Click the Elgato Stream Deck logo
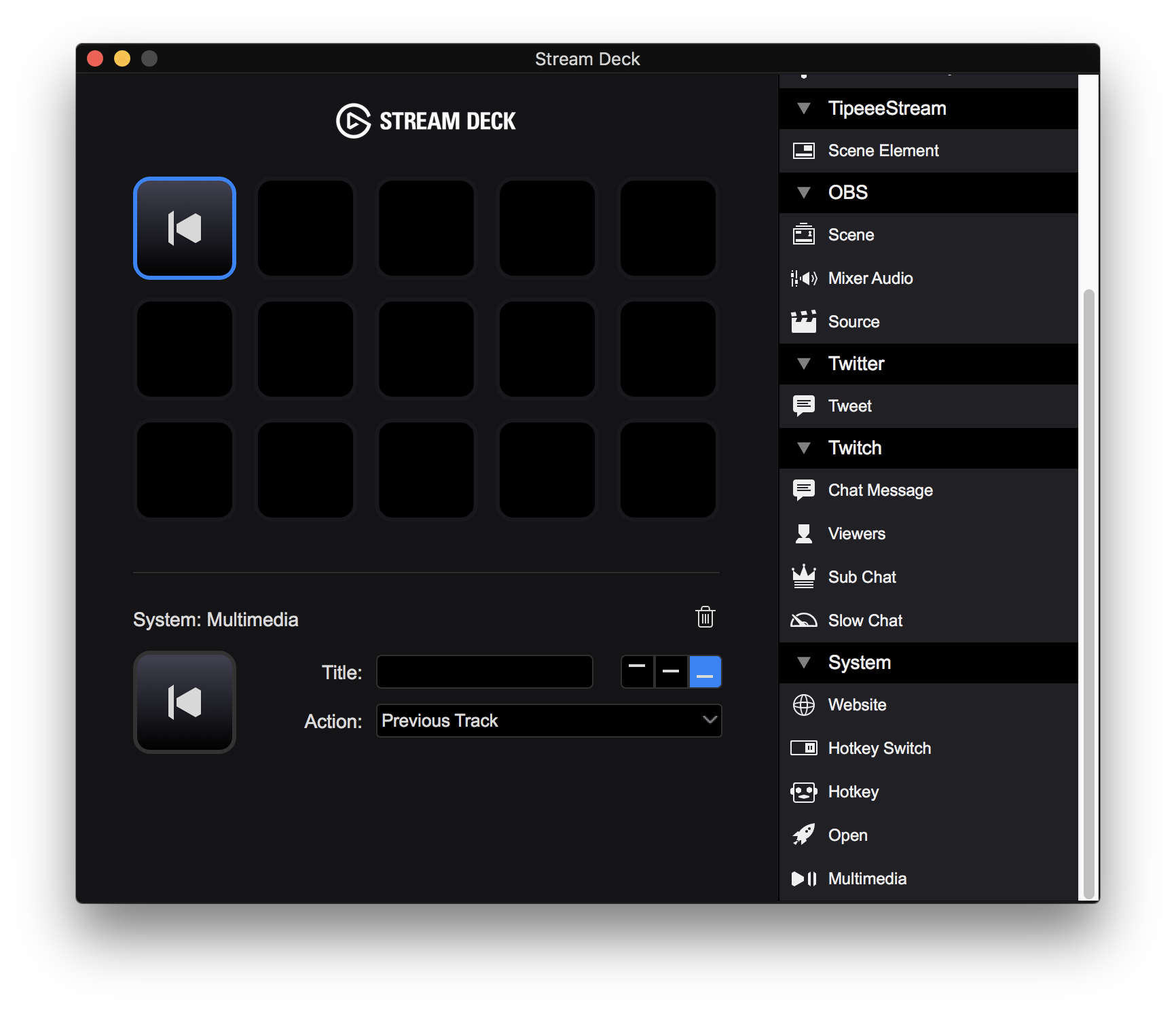Viewport: 1176px width, 1012px height. (426, 121)
